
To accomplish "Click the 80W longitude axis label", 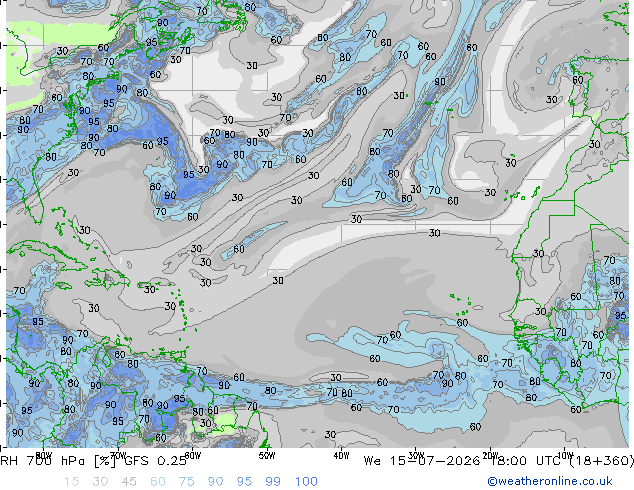I will 44,456.
